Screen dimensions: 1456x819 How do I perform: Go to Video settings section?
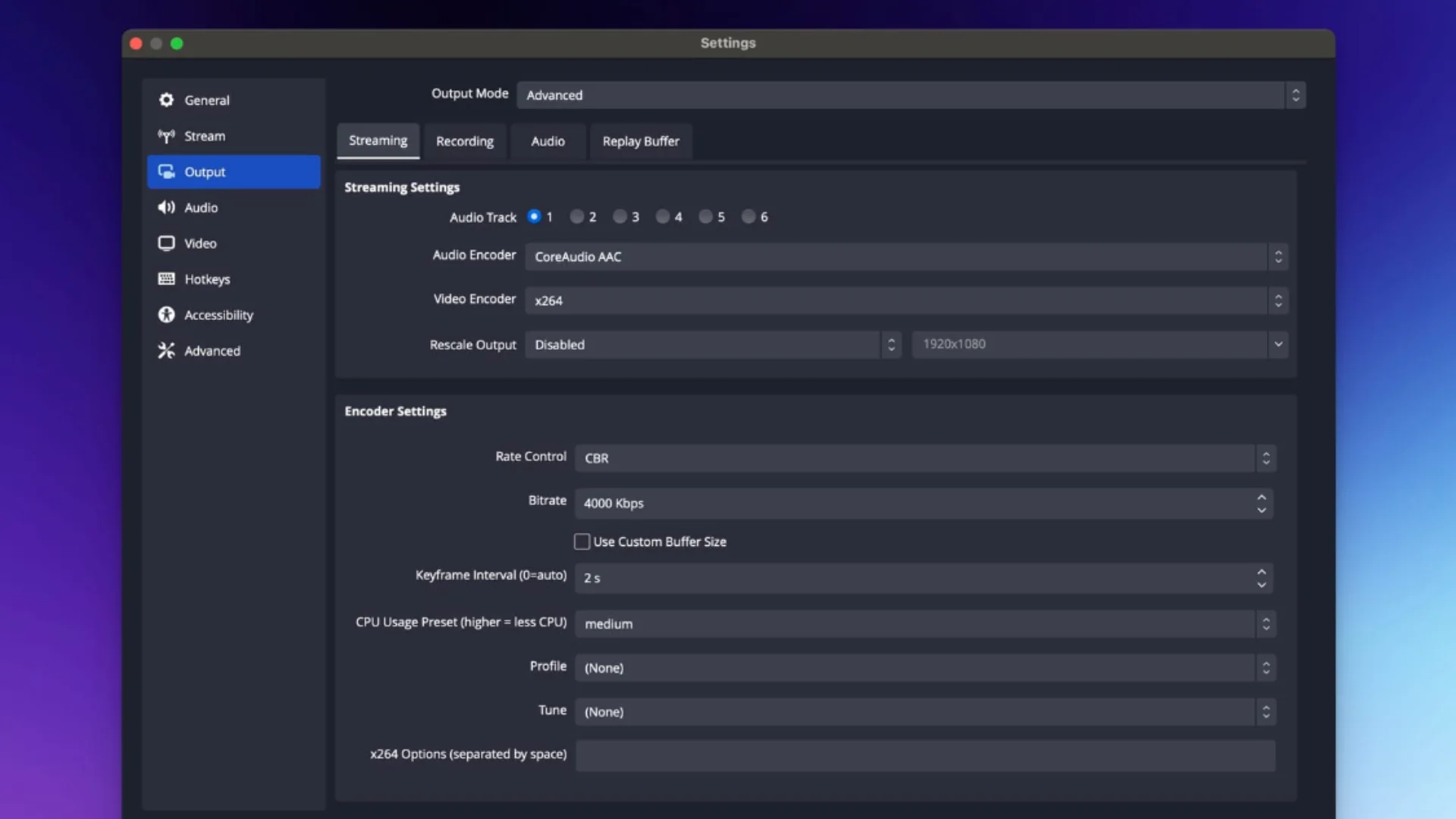234,243
